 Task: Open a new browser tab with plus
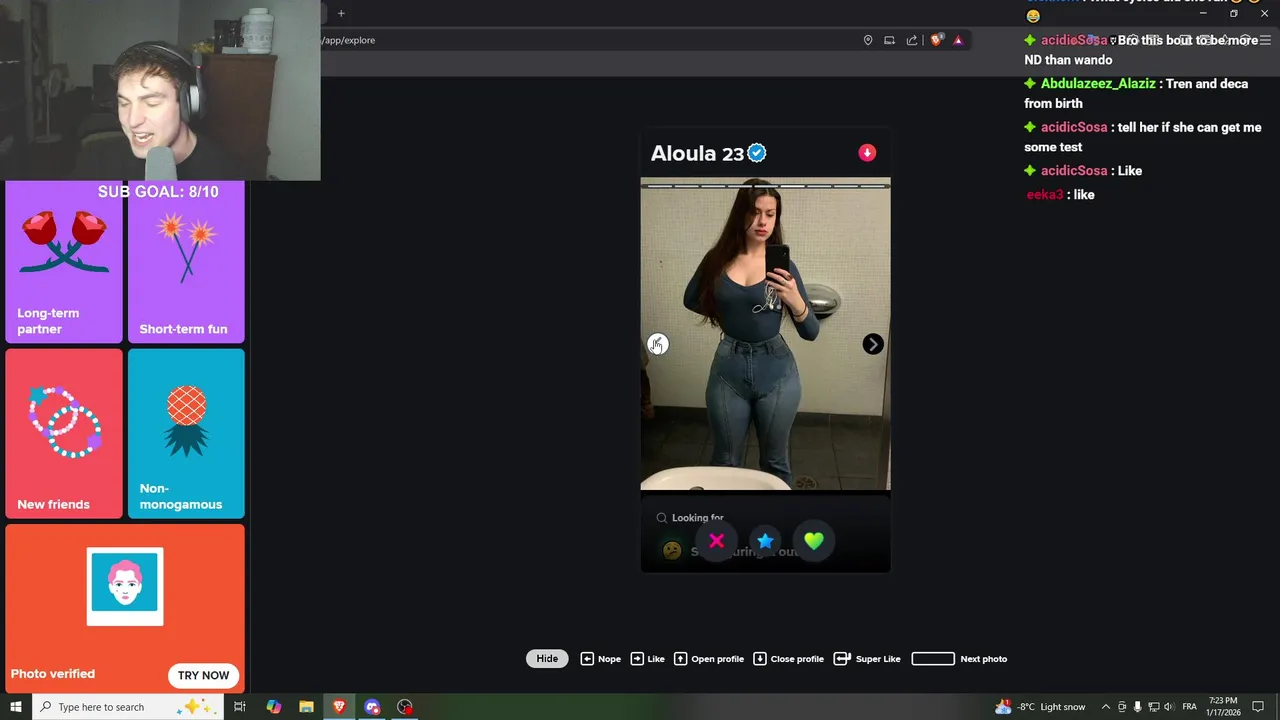pyautogui.click(x=341, y=13)
